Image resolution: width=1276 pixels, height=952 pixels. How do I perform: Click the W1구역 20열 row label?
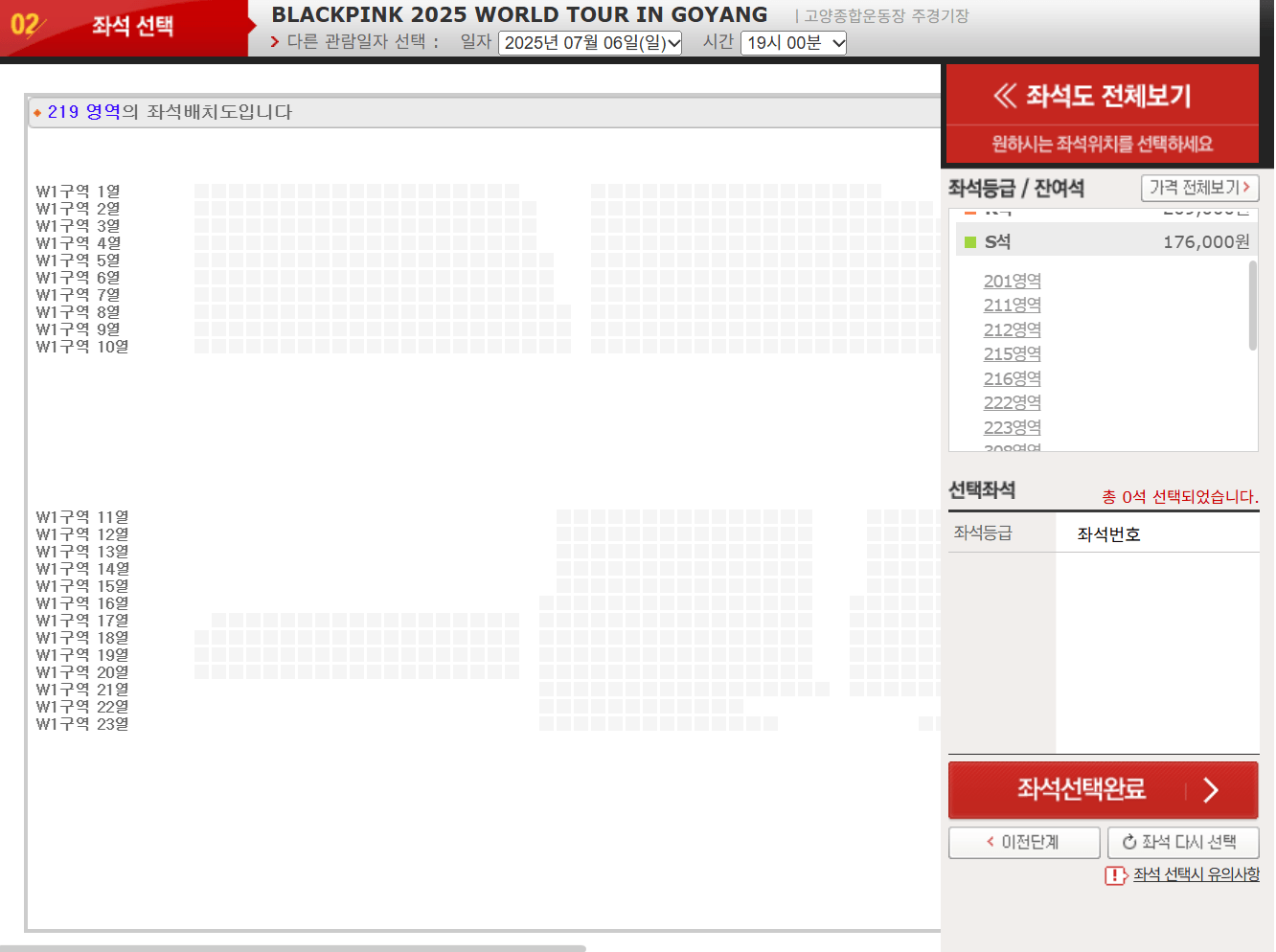click(x=82, y=672)
